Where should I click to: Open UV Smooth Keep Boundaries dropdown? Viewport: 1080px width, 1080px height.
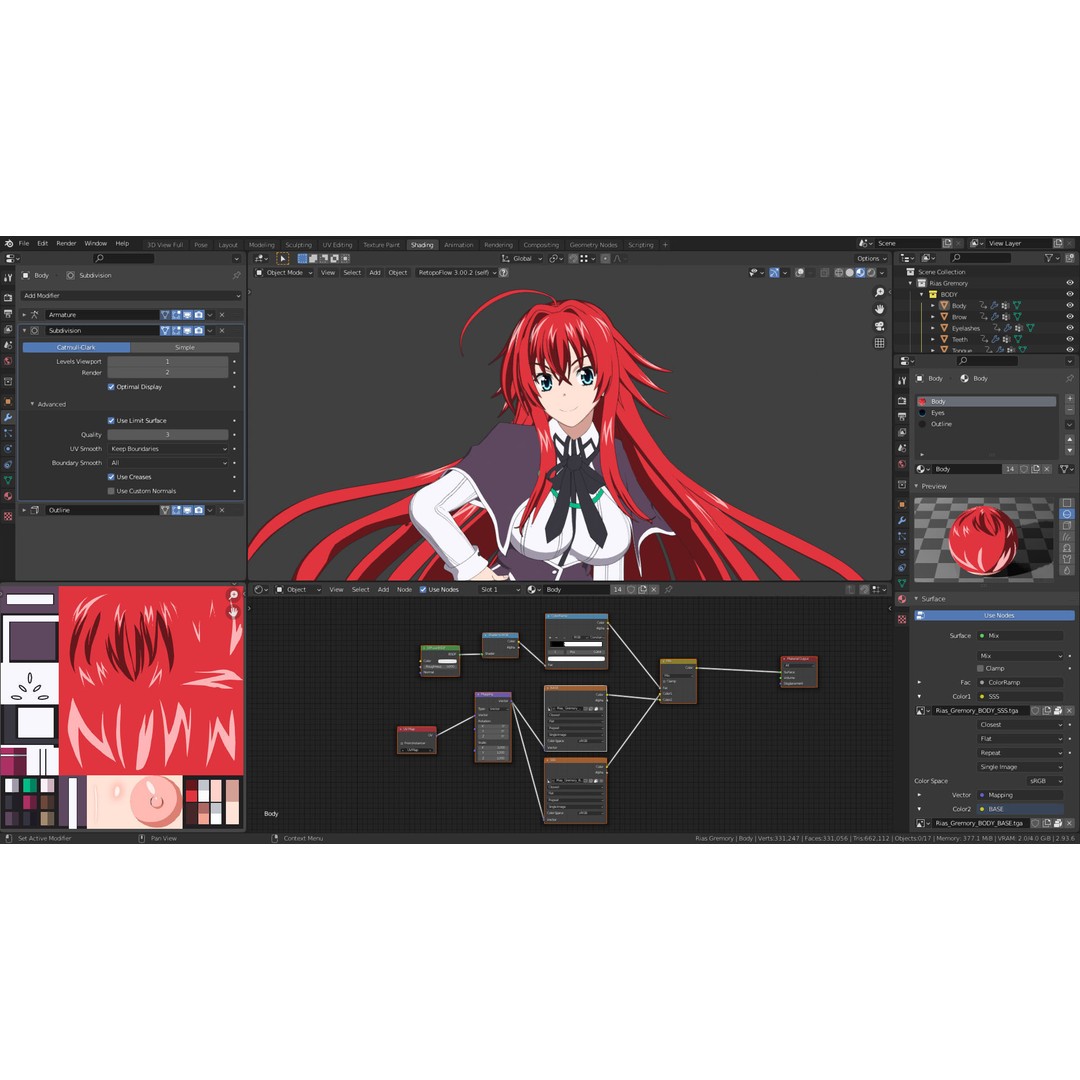pyautogui.click(x=168, y=449)
